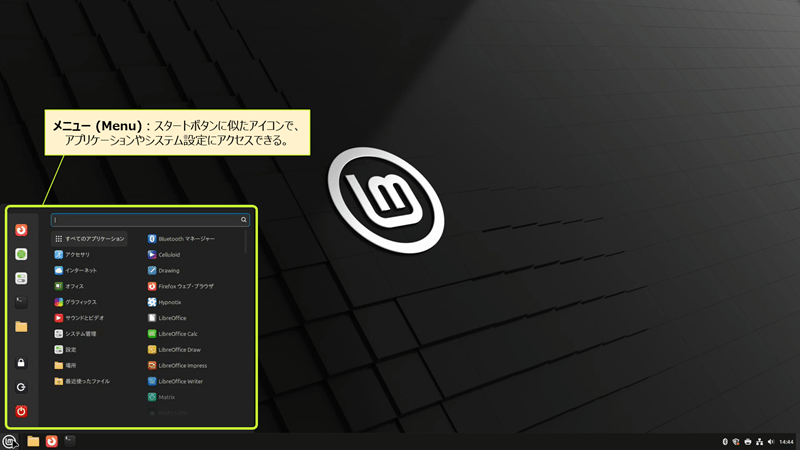Select the システム管理 category
Screen dimensions: 800x450
(x=90, y=334)
